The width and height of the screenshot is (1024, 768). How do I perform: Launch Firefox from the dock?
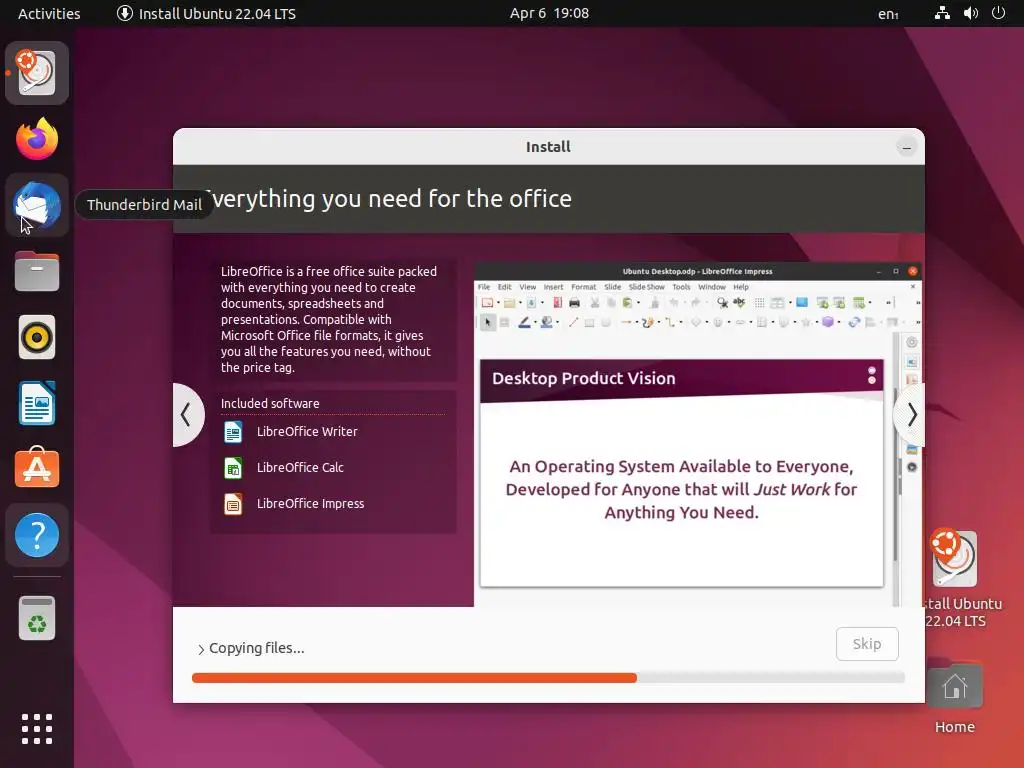37,138
